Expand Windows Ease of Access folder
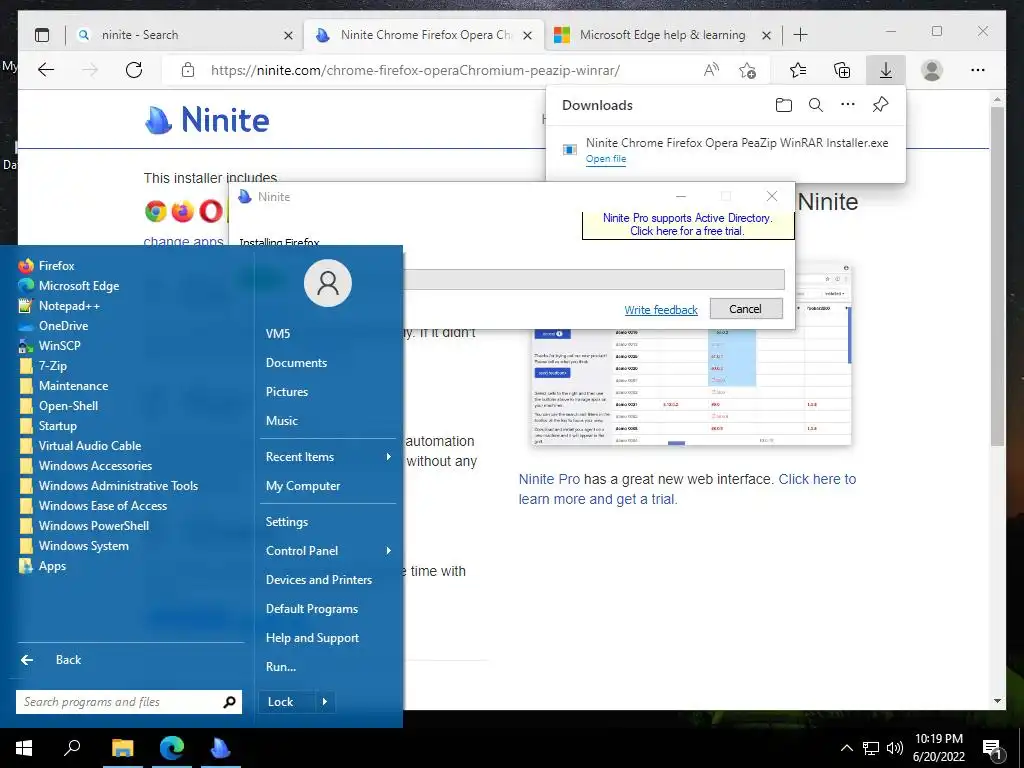Image resolution: width=1024 pixels, height=768 pixels. pos(93,505)
